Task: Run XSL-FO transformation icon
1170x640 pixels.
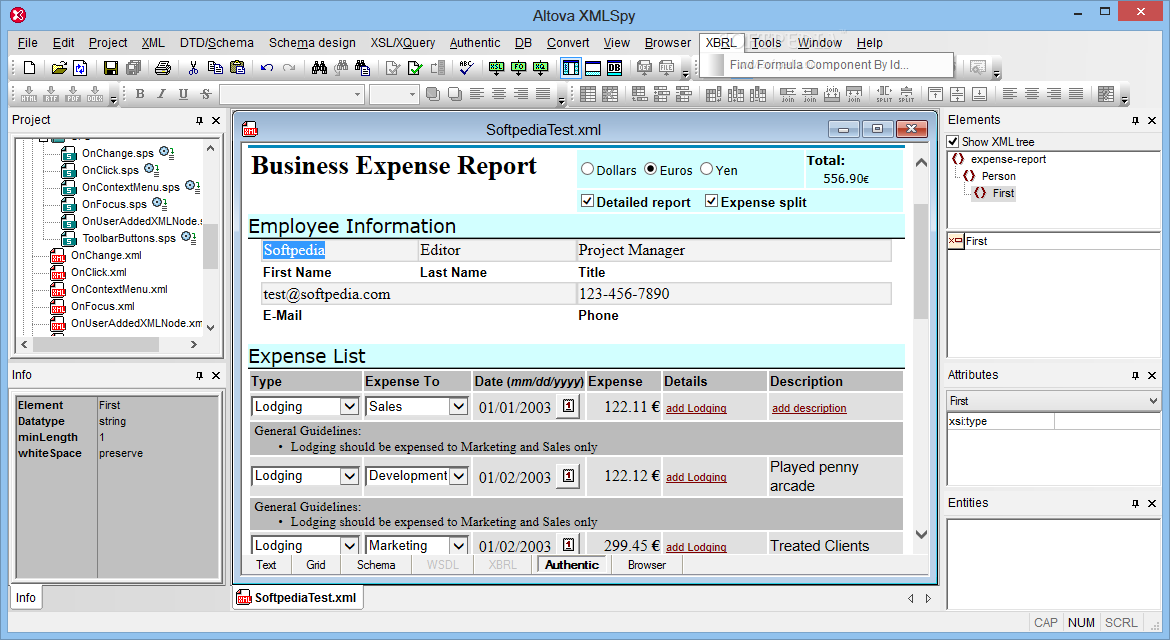Action: click(x=519, y=68)
